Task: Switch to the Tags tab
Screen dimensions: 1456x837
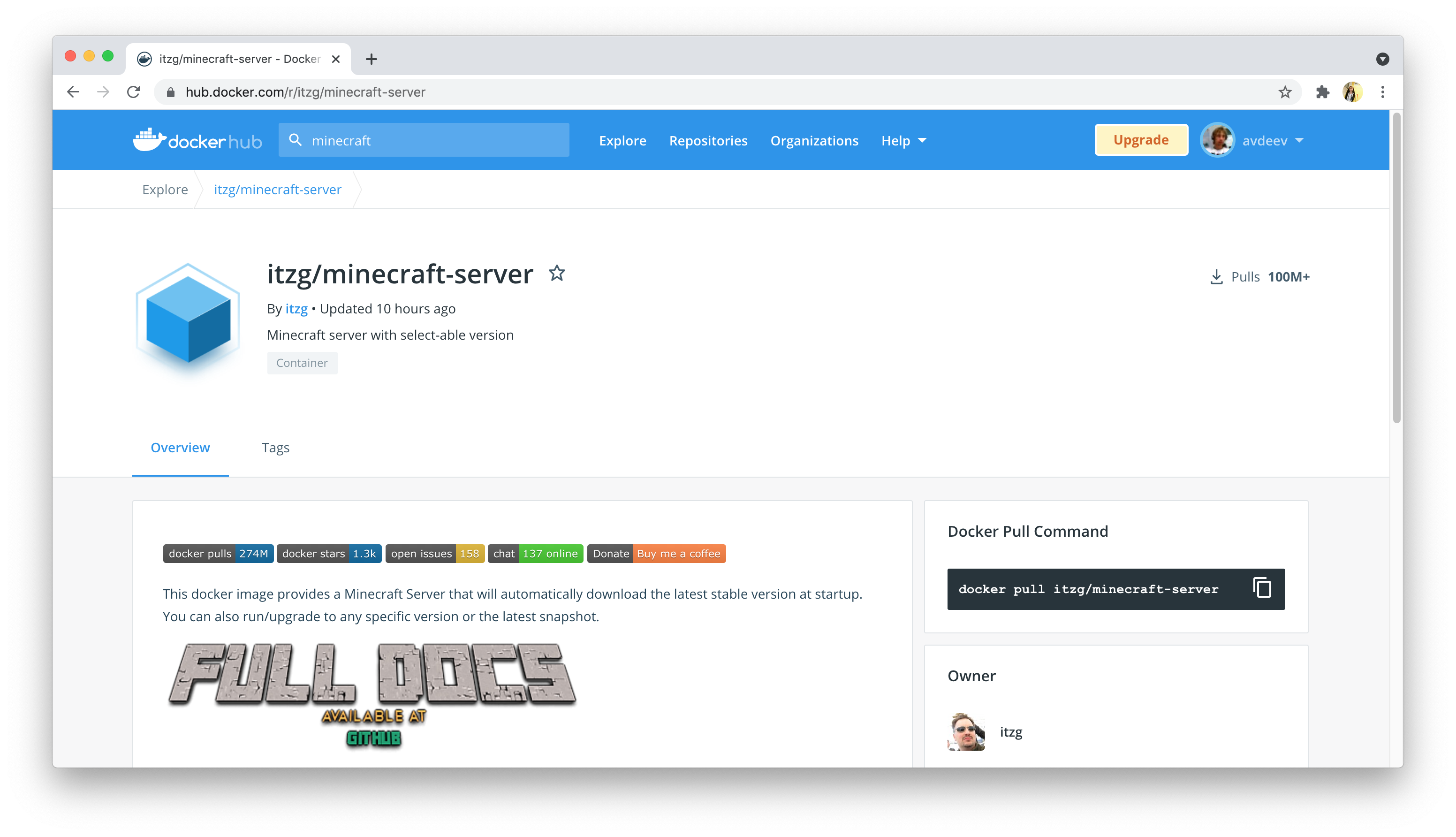Action: [x=275, y=448]
